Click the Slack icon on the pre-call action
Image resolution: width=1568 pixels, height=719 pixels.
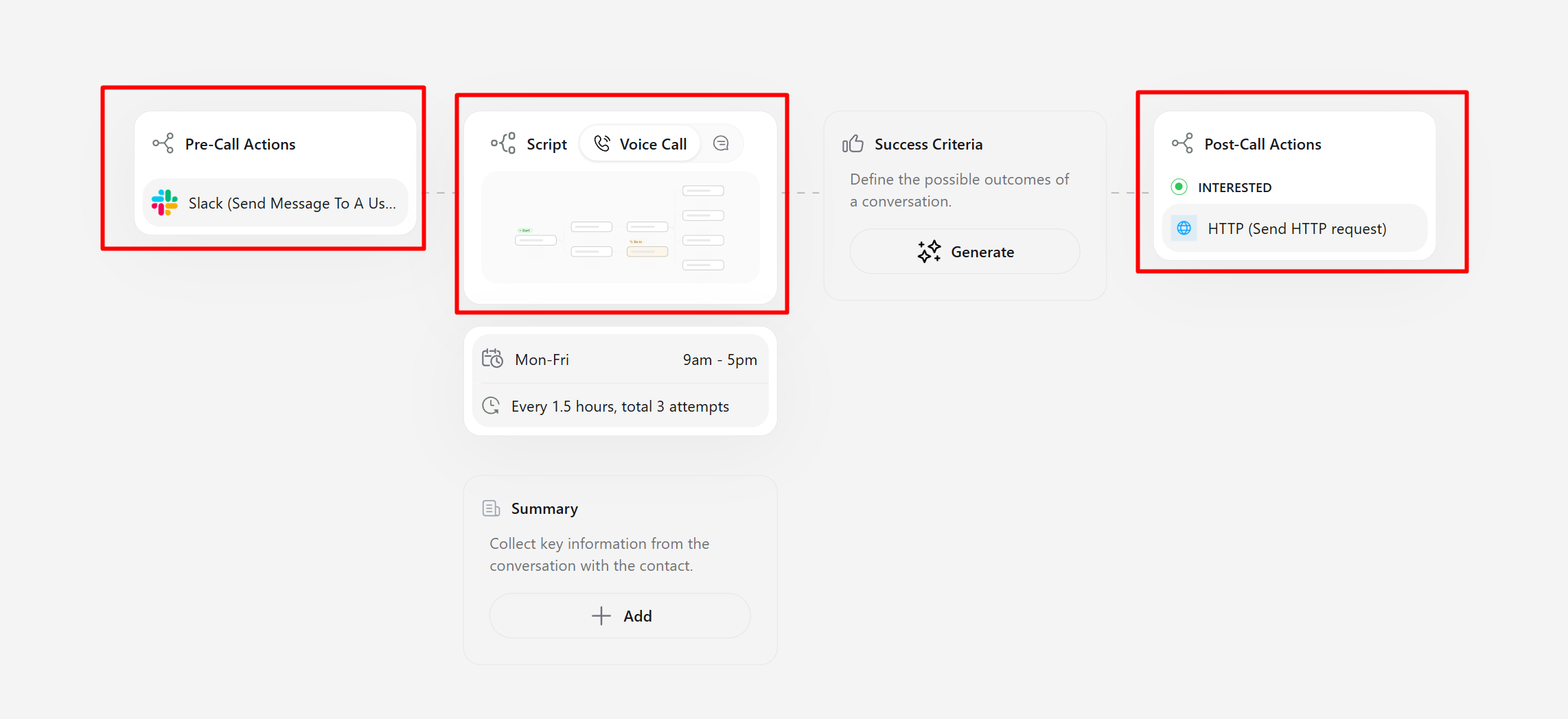coord(165,202)
